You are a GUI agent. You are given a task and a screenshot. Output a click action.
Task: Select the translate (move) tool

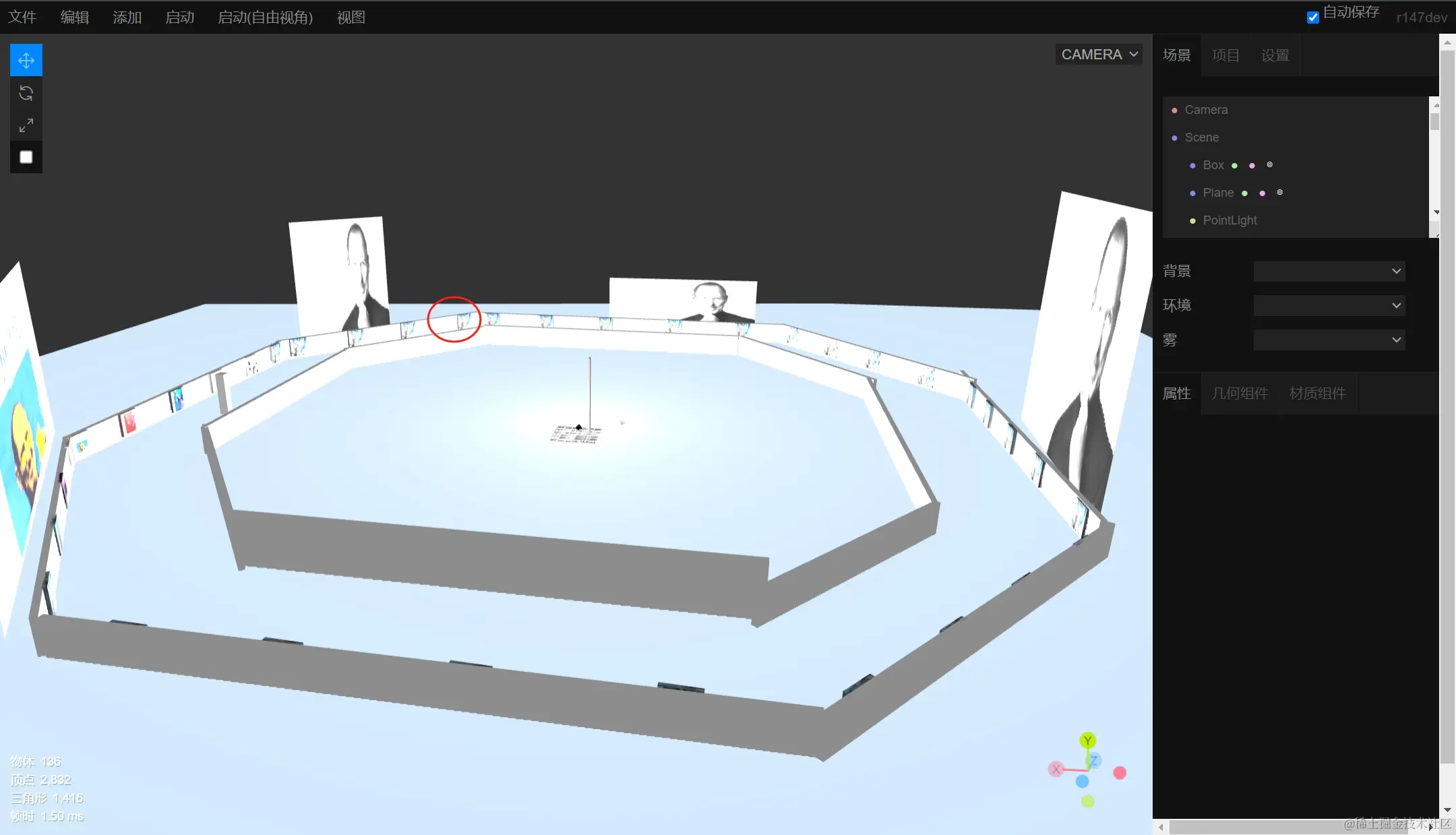26,61
